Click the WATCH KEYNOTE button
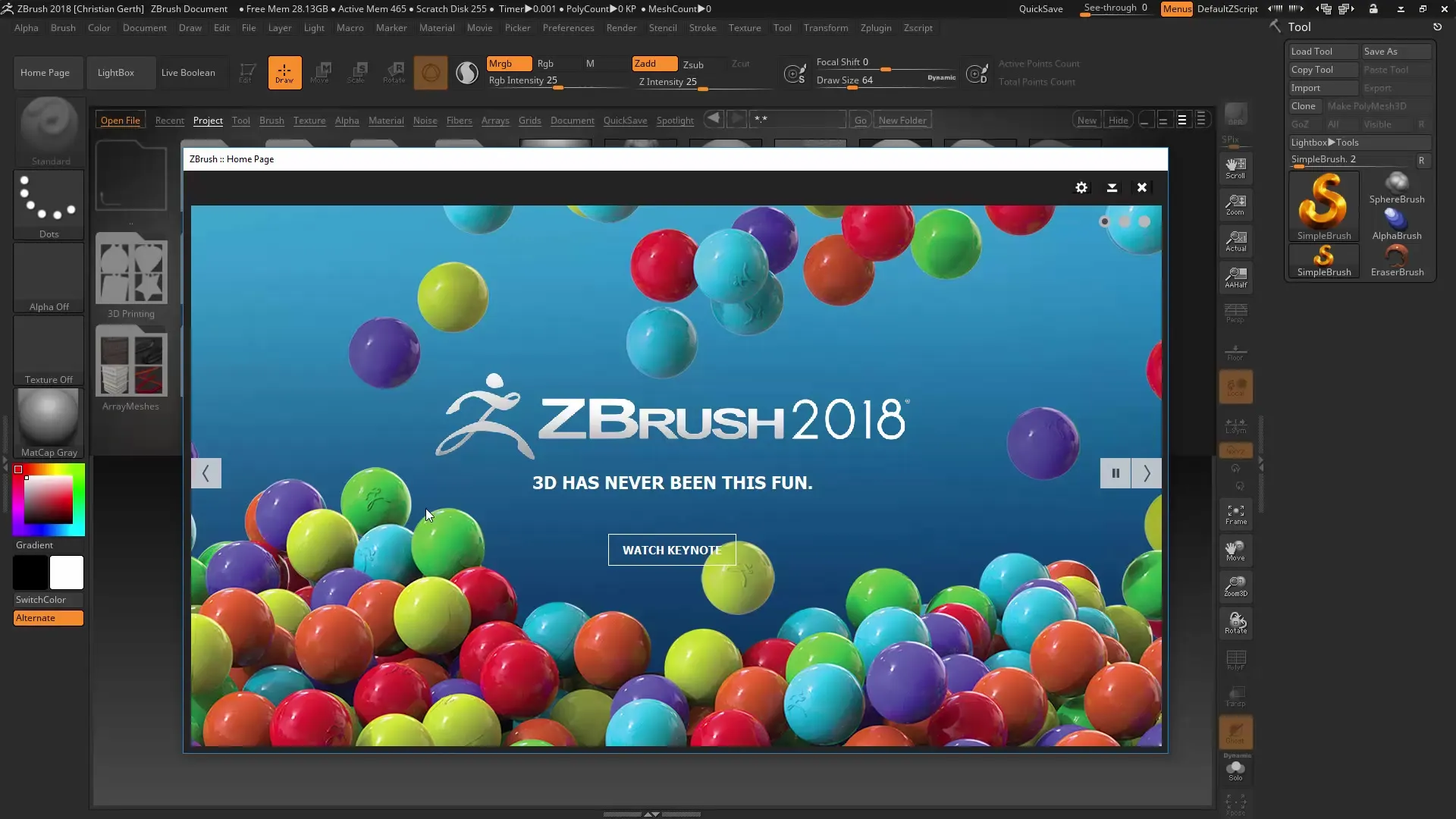 672,550
